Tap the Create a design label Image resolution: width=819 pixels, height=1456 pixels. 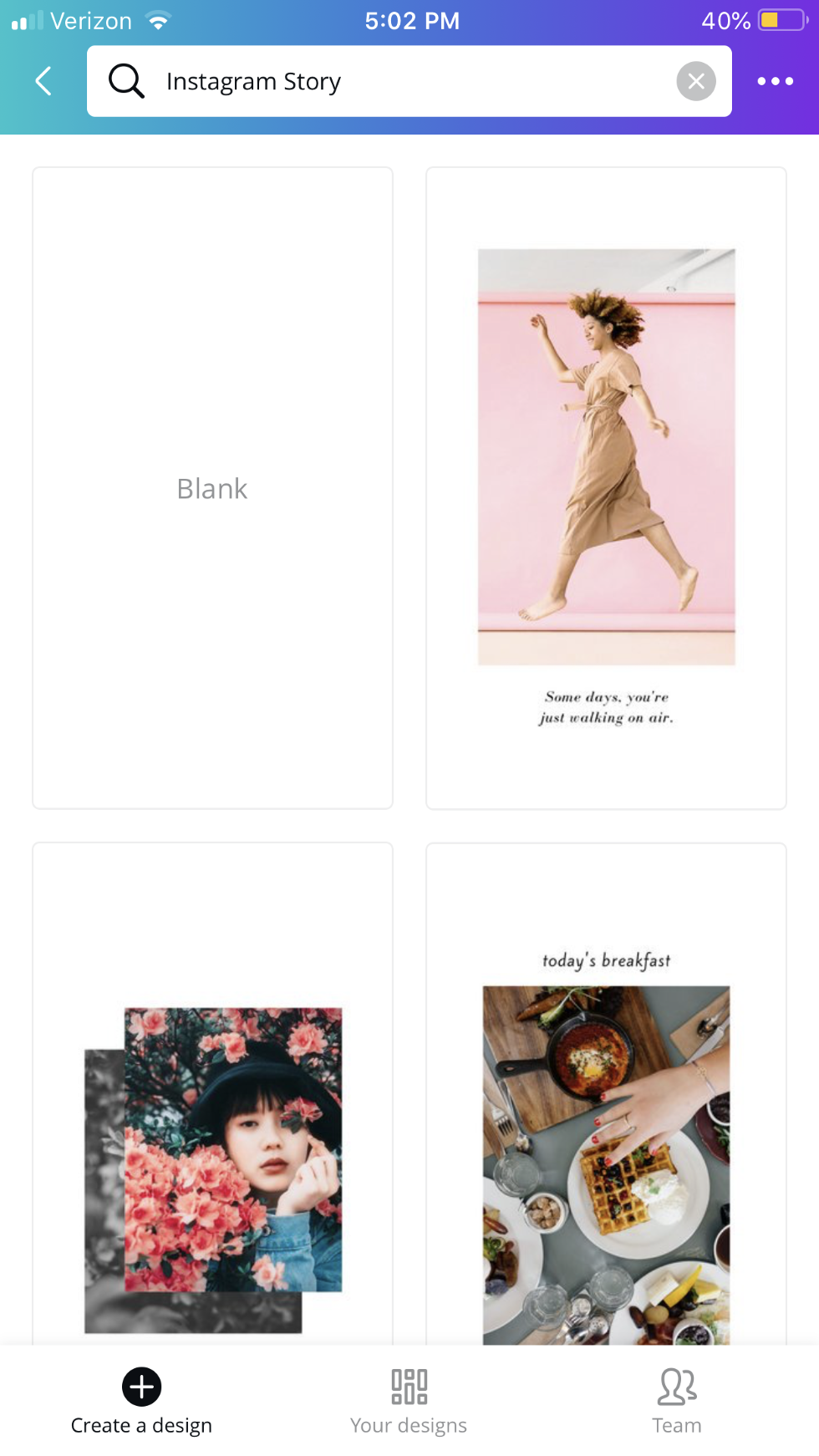point(141,1426)
